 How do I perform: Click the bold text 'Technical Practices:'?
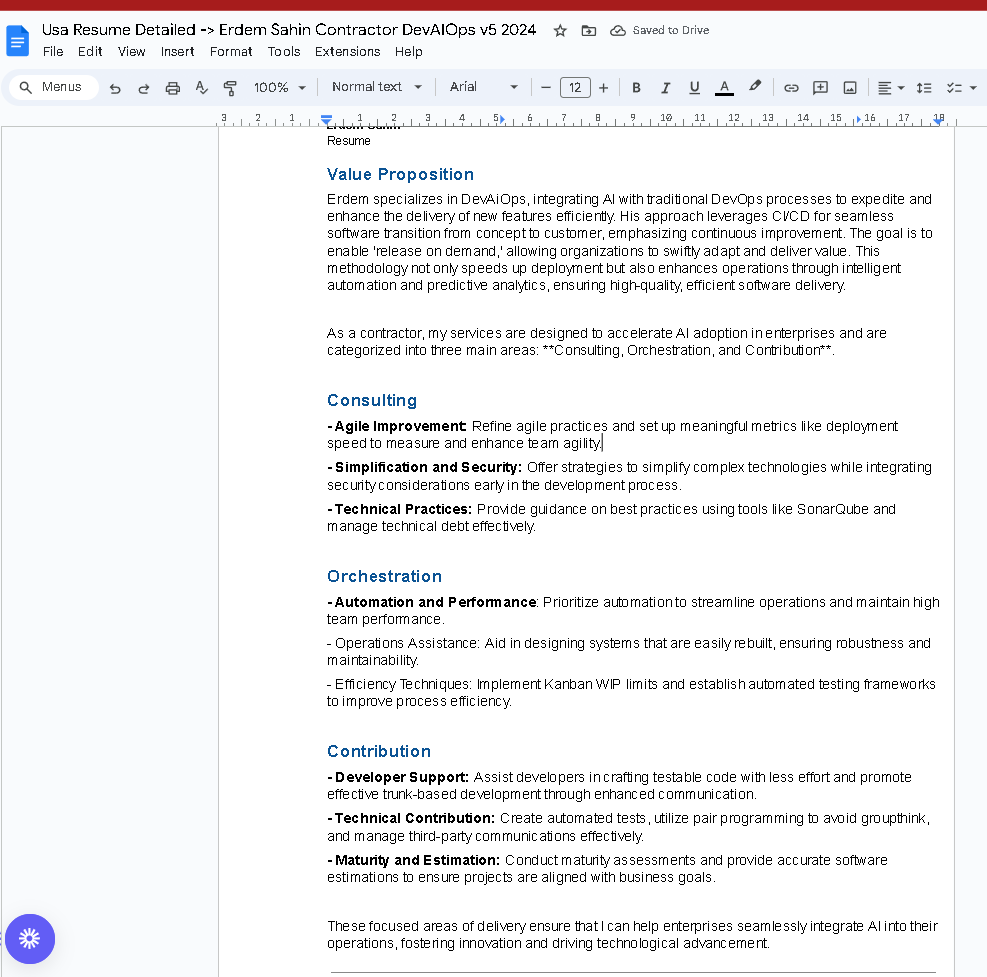pyautogui.click(x=403, y=509)
